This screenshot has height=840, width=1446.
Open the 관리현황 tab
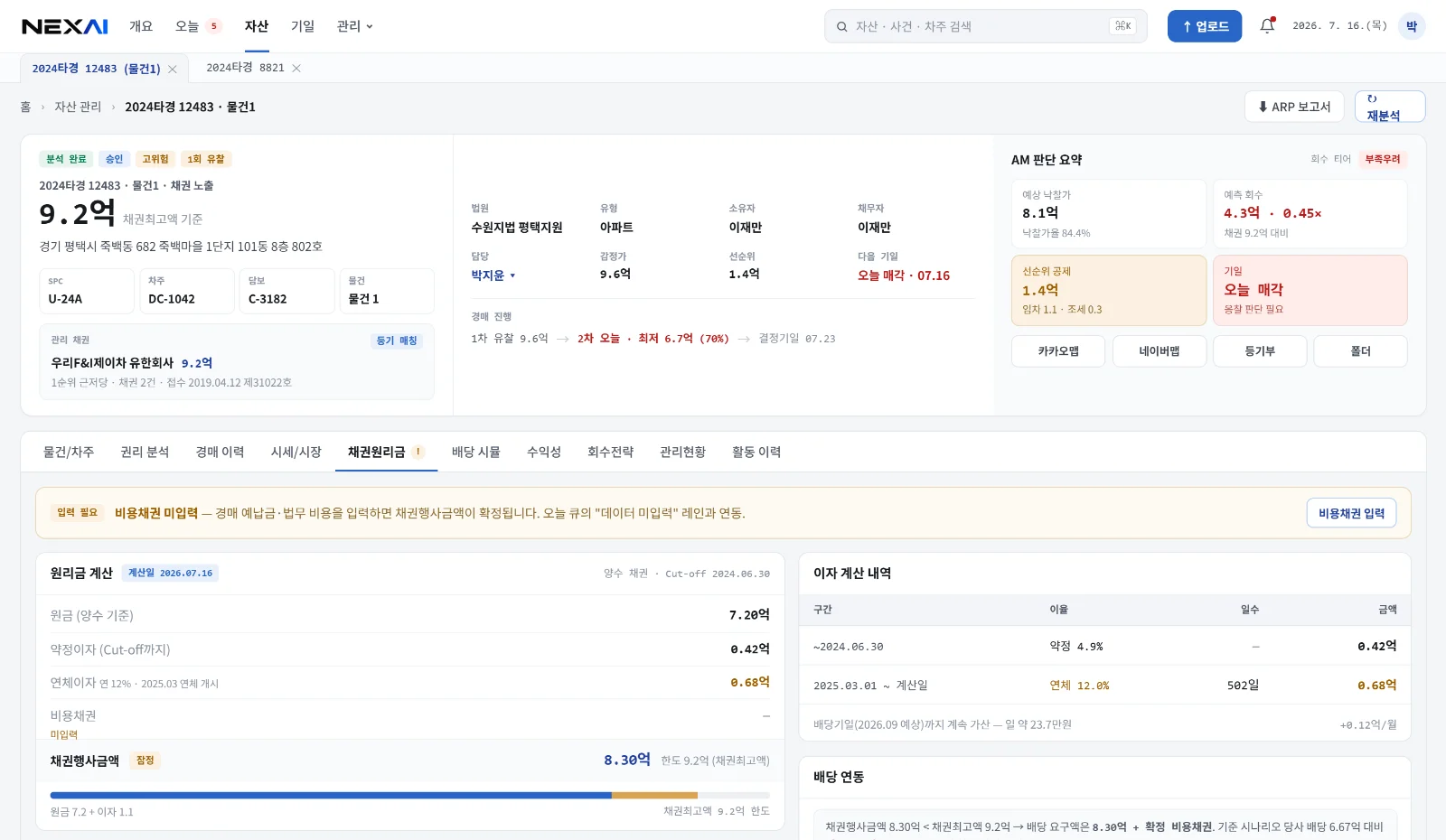pyautogui.click(x=683, y=452)
